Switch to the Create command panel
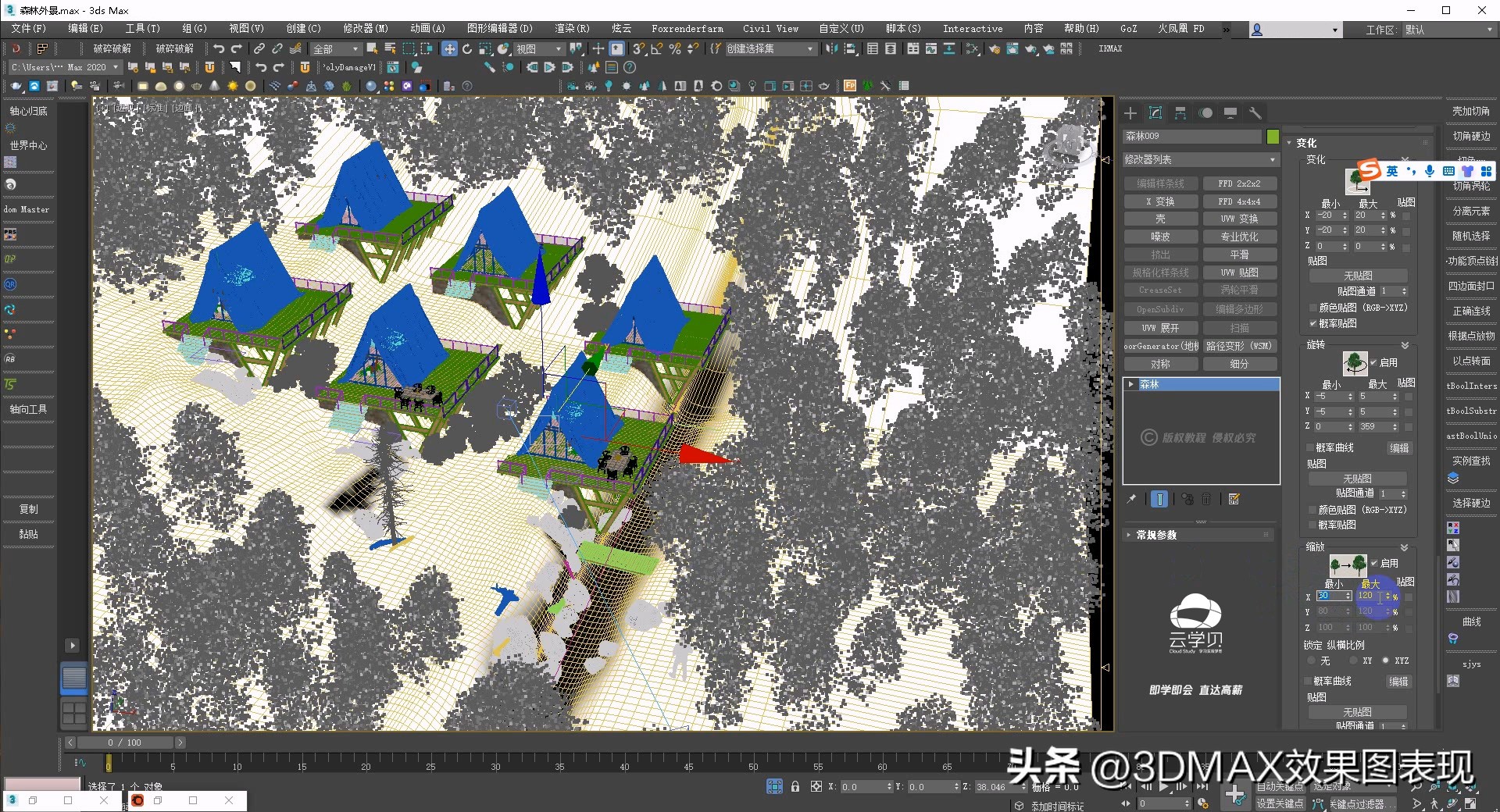Screen dimensions: 1500x812 pyautogui.click(x=1130, y=113)
